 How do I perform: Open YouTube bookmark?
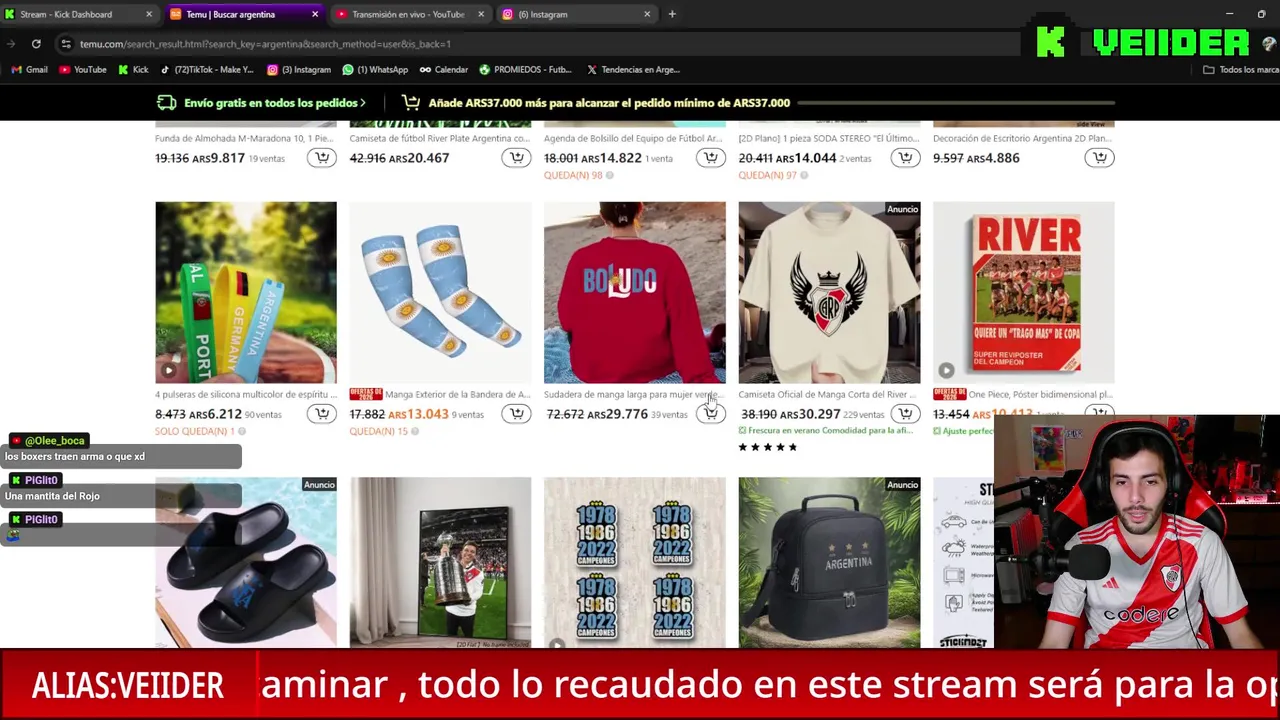(x=83, y=70)
